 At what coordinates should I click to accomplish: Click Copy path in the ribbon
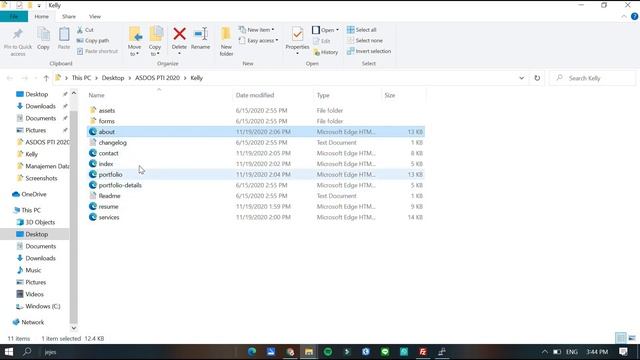pyautogui.click(x=93, y=40)
